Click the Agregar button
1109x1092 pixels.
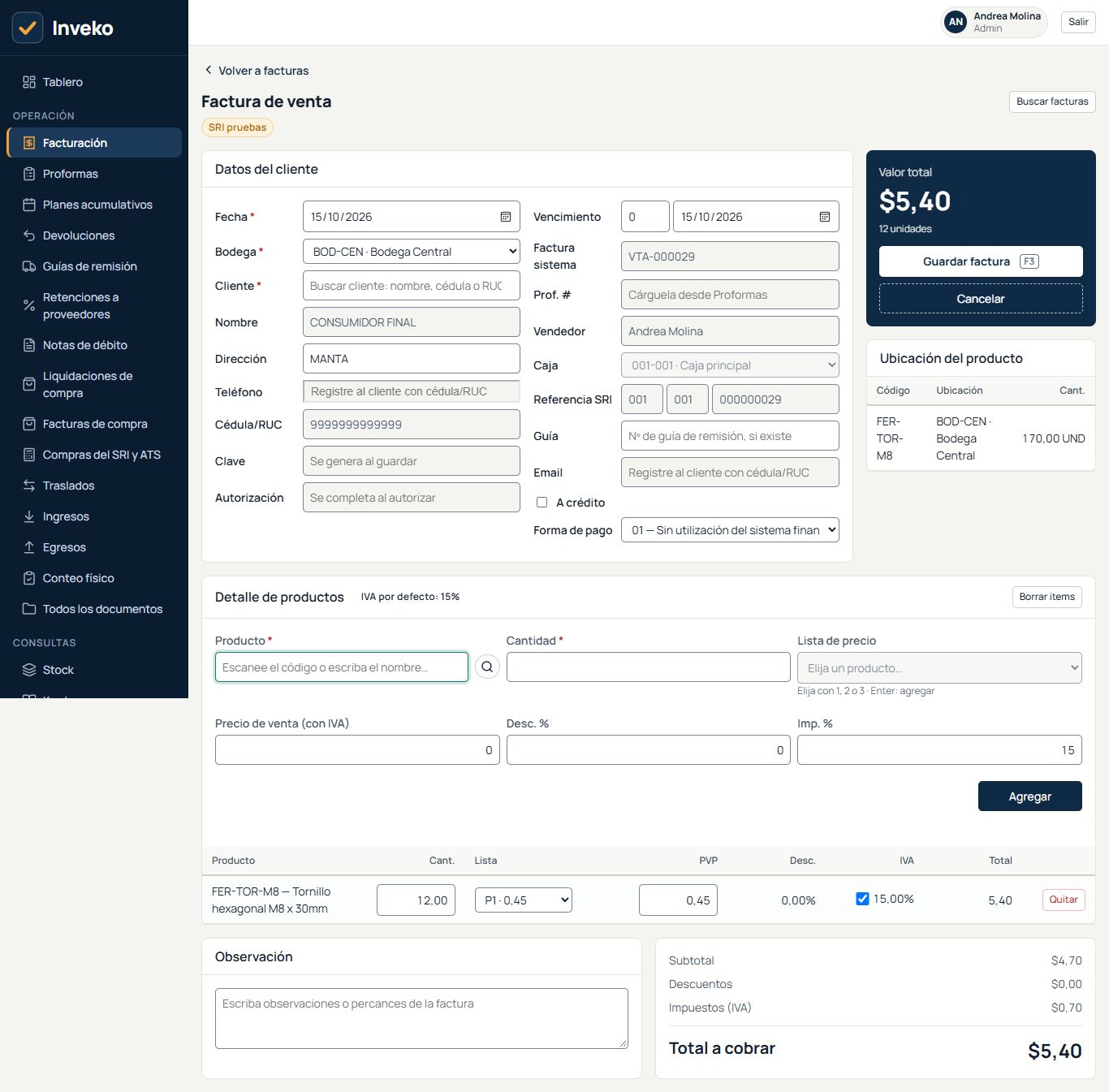click(1029, 796)
